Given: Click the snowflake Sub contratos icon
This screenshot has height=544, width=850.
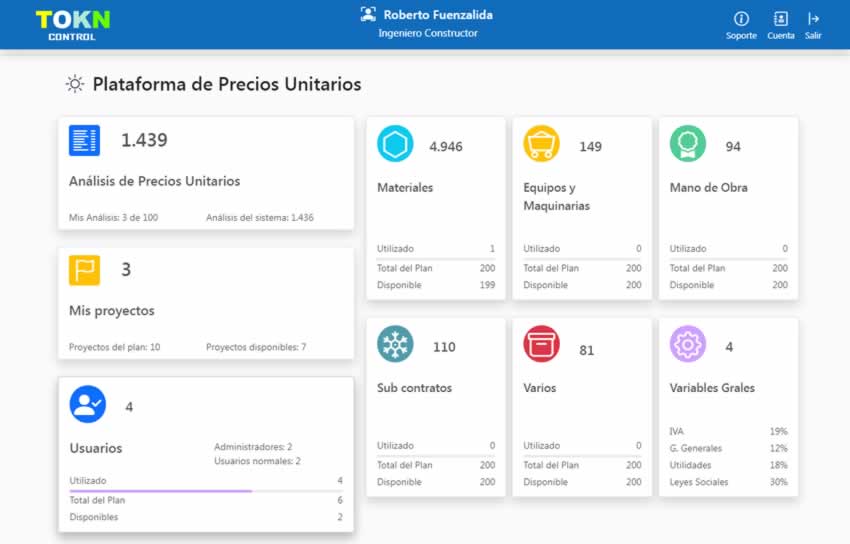Looking at the screenshot, I should point(395,344).
